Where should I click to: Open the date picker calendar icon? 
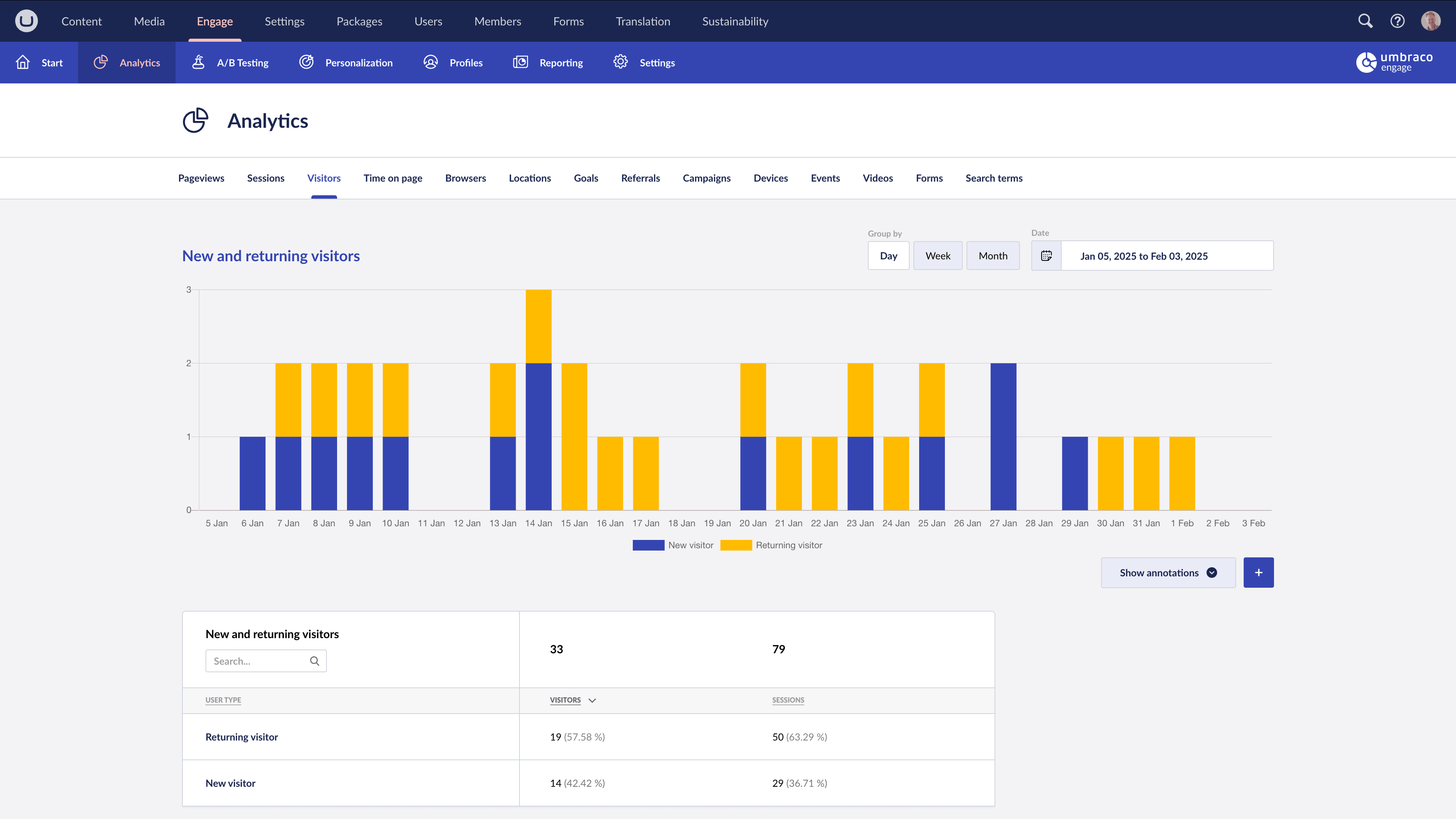point(1047,256)
